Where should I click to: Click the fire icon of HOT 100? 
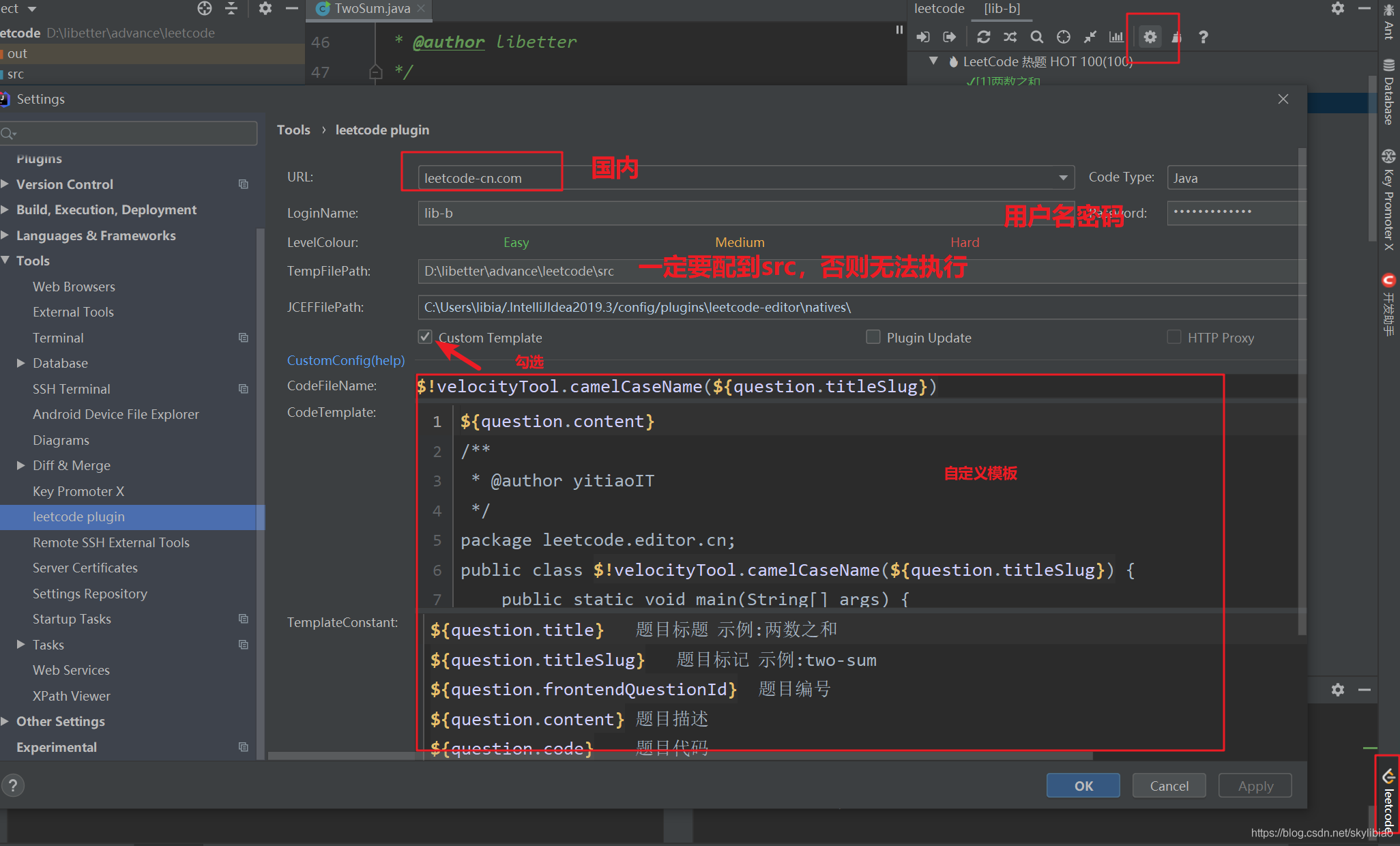click(x=953, y=61)
